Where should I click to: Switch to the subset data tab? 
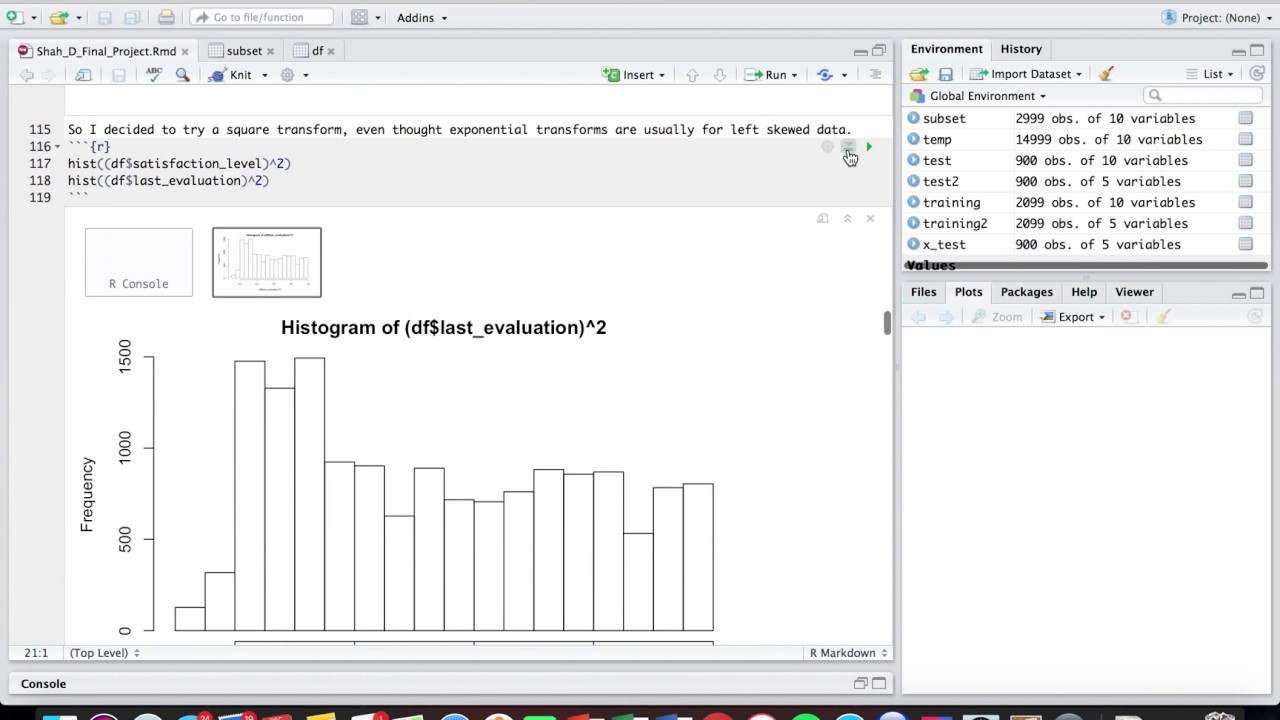[x=243, y=51]
